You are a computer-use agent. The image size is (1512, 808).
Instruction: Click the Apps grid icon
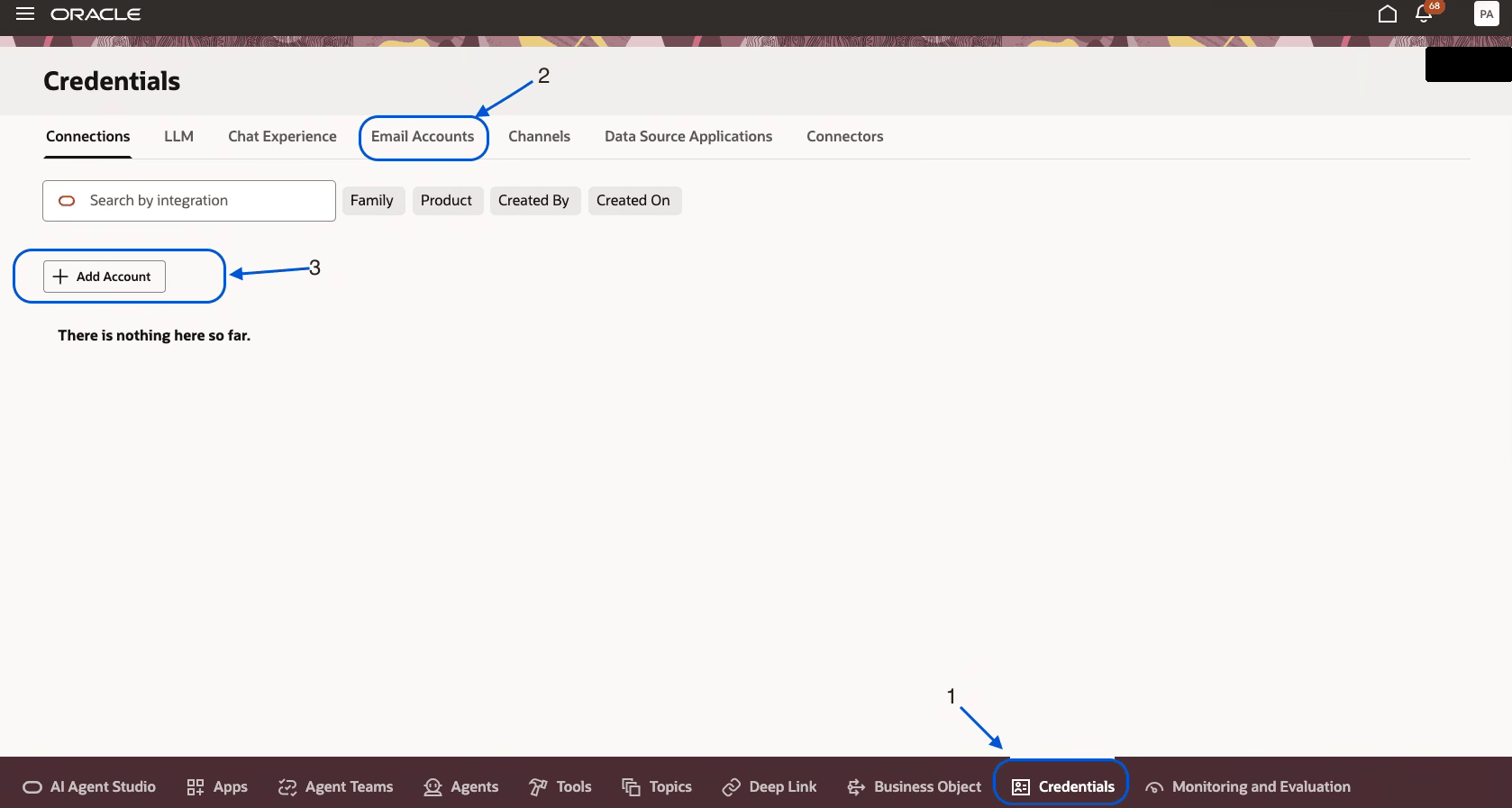click(196, 787)
